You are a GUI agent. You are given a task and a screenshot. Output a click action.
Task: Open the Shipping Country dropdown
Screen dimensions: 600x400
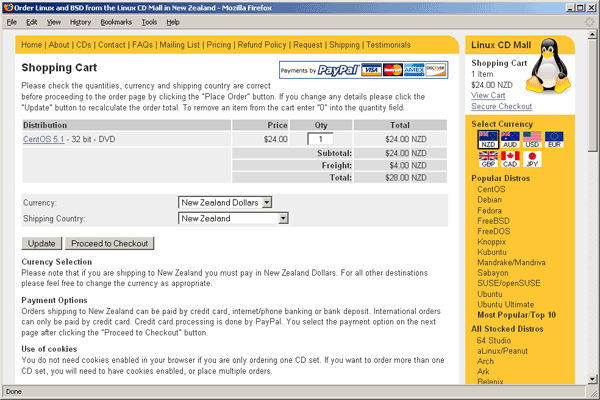(233, 219)
